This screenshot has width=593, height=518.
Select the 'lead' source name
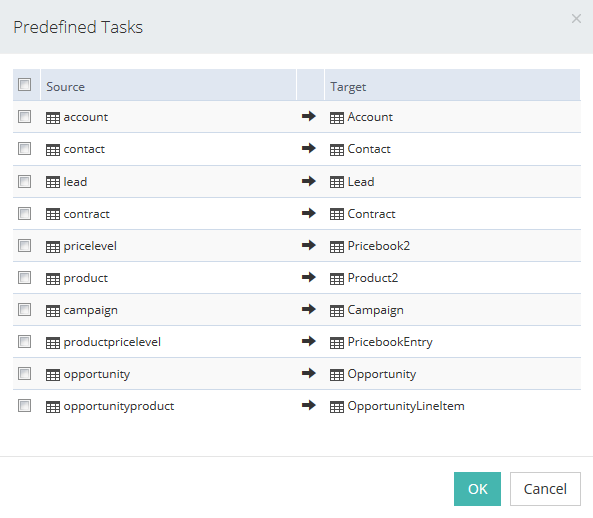pyautogui.click(x=75, y=182)
